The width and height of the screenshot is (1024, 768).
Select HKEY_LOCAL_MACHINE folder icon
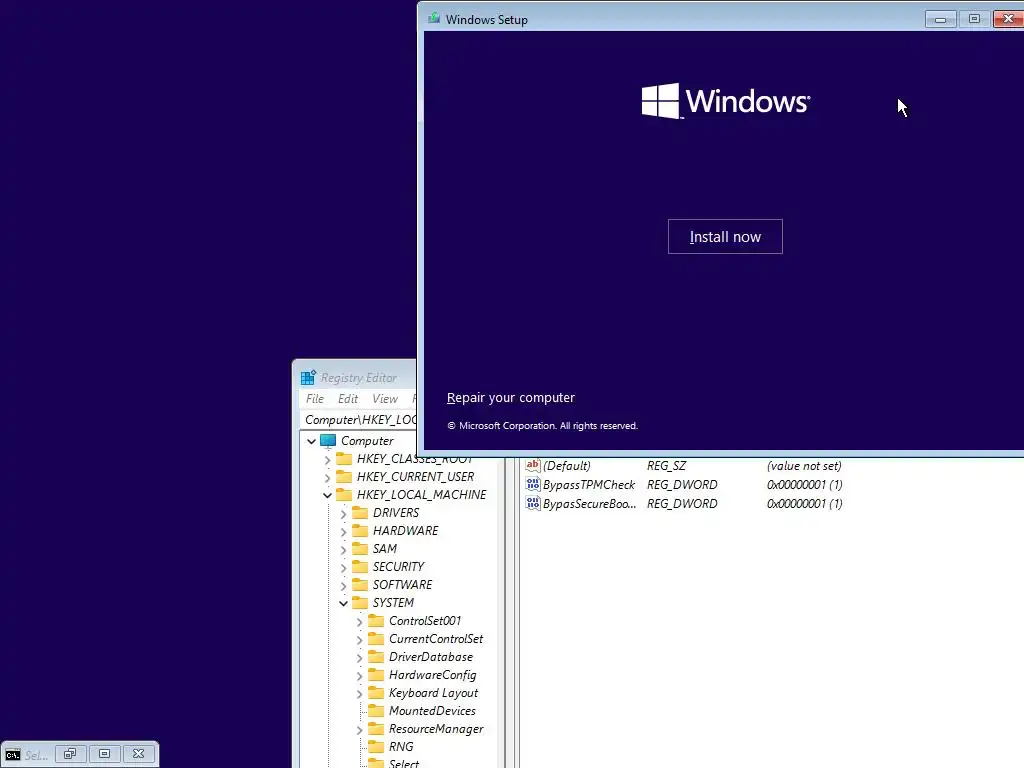pyautogui.click(x=344, y=495)
